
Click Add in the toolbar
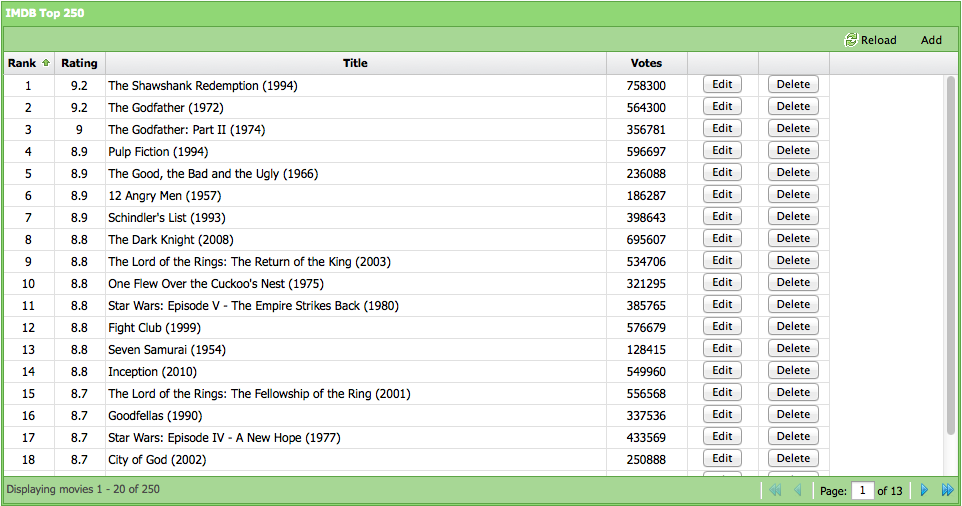pyautogui.click(x=931, y=40)
